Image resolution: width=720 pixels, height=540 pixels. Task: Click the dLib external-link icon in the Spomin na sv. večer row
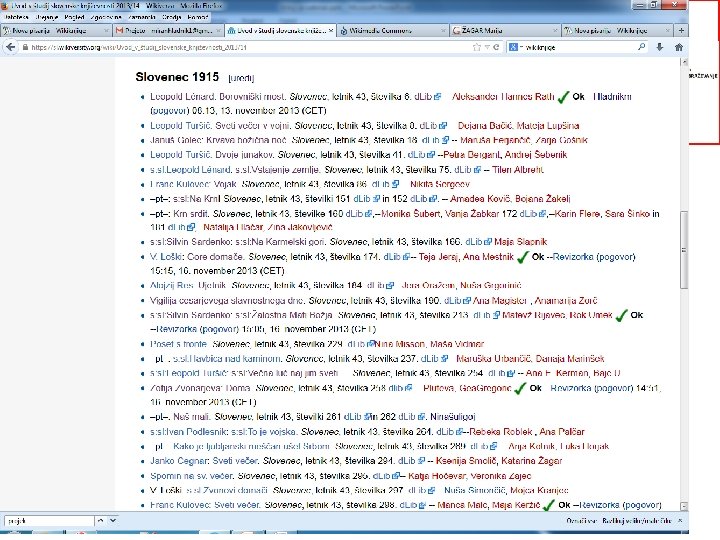pyautogui.click(x=396, y=476)
